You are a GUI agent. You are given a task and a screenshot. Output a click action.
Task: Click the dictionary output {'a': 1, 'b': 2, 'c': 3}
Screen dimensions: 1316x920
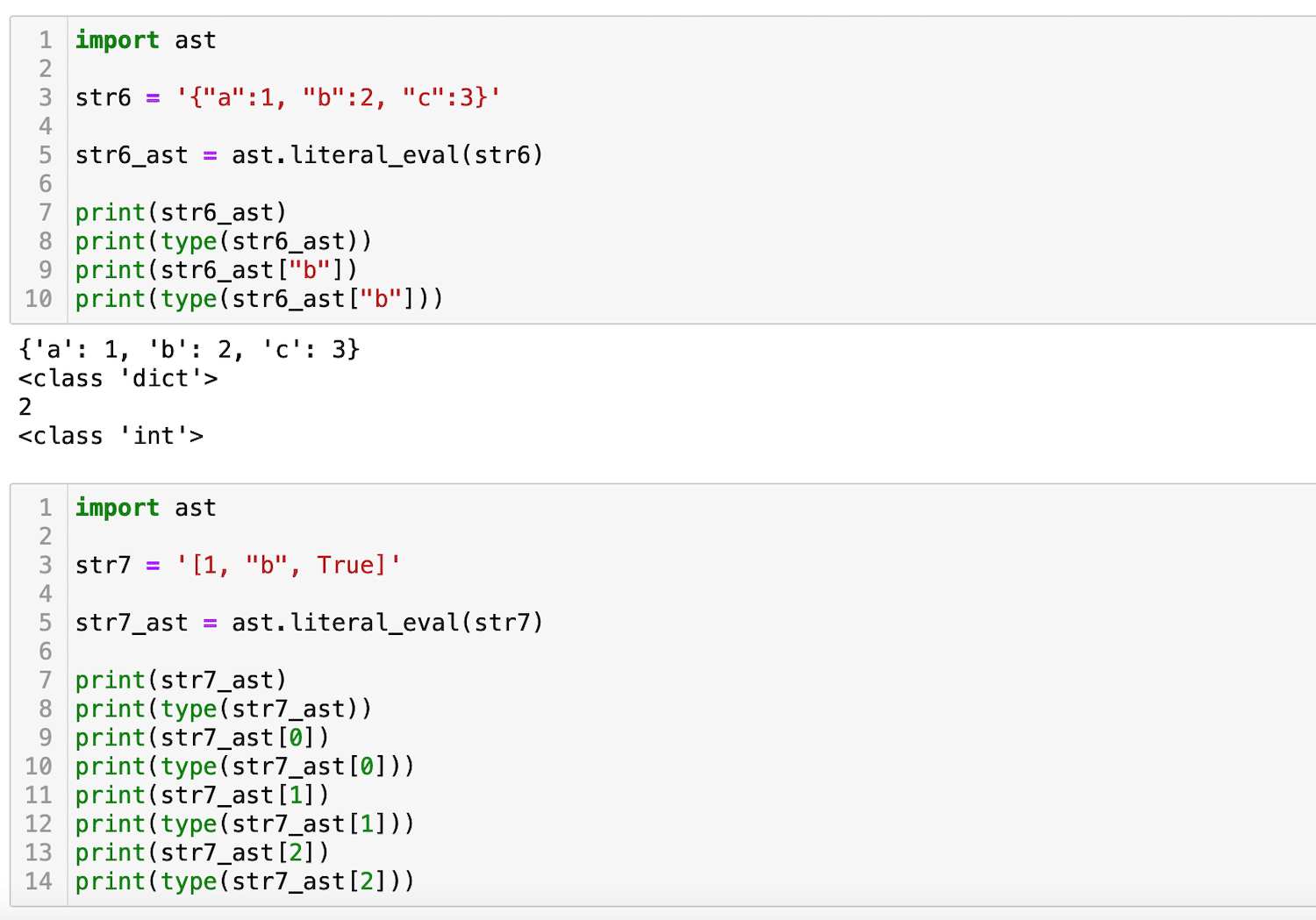(x=189, y=350)
